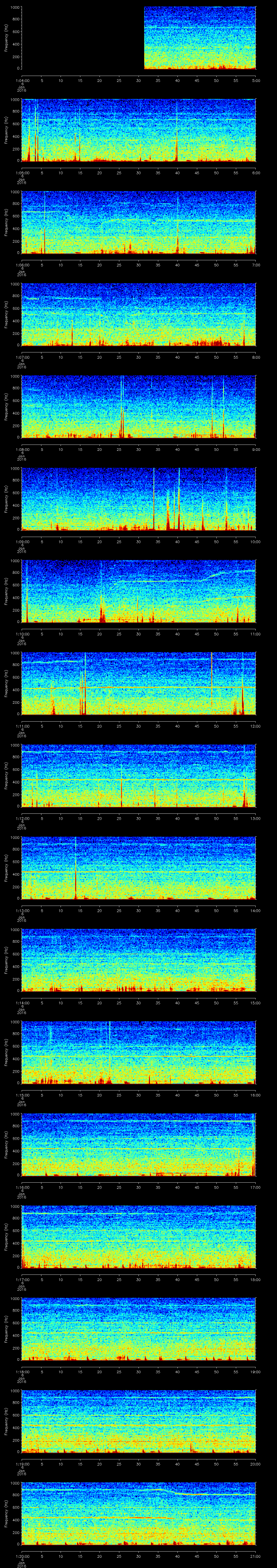
Task: Select the "1:16:00" start time label
Action: (22, 1187)
